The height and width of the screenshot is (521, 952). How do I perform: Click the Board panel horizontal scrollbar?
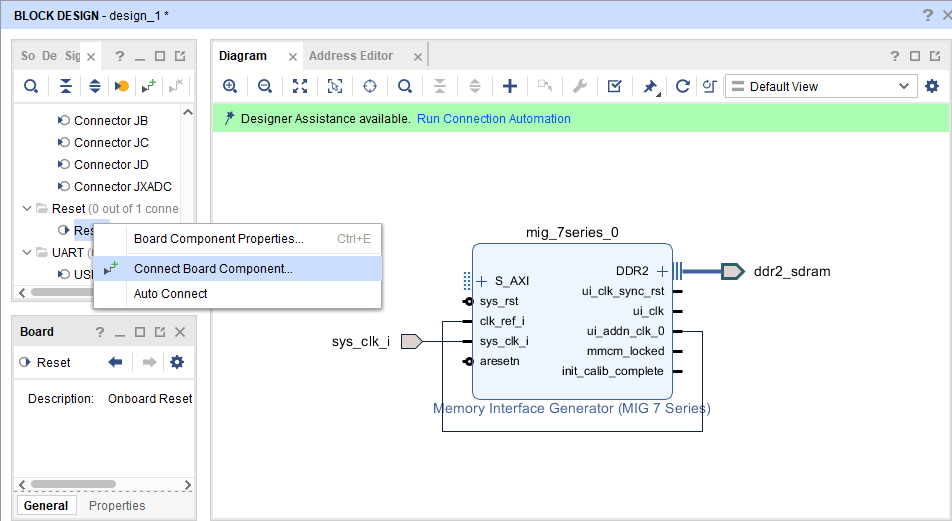73,484
